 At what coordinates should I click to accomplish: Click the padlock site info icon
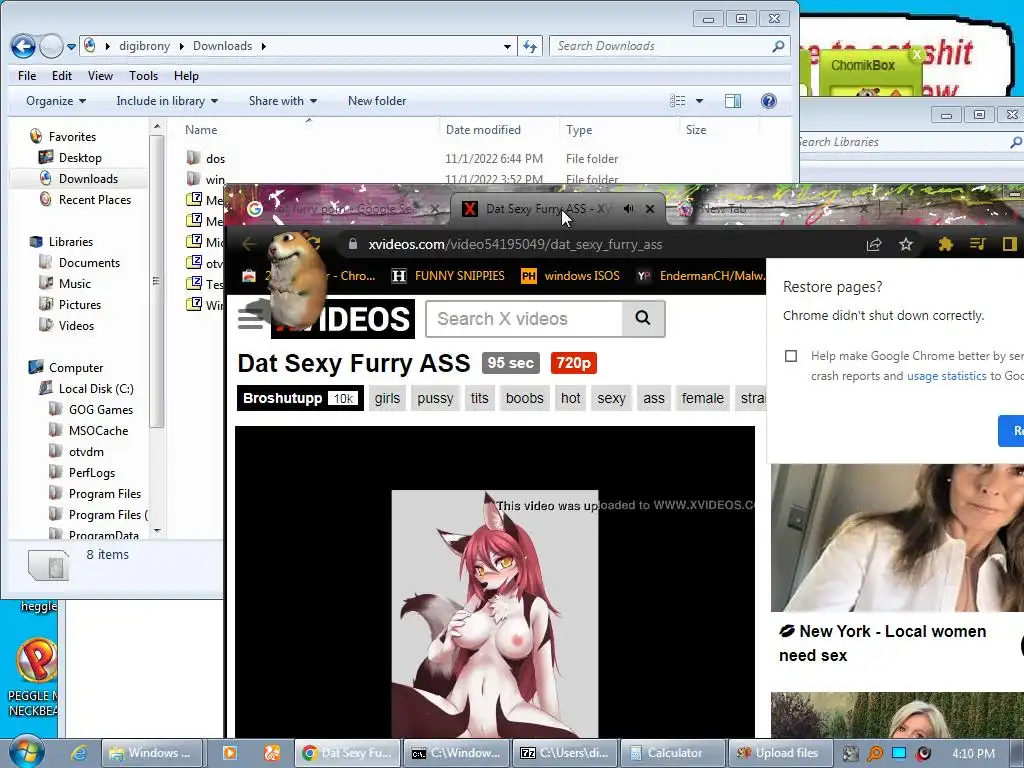pos(353,244)
